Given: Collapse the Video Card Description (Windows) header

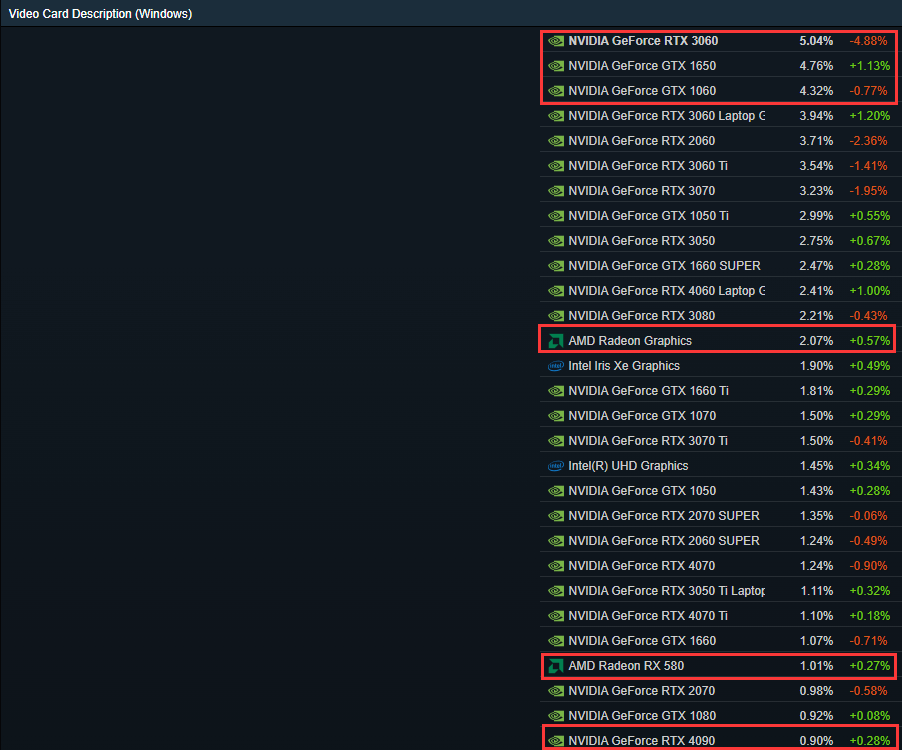Looking at the screenshot, I should [101, 14].
